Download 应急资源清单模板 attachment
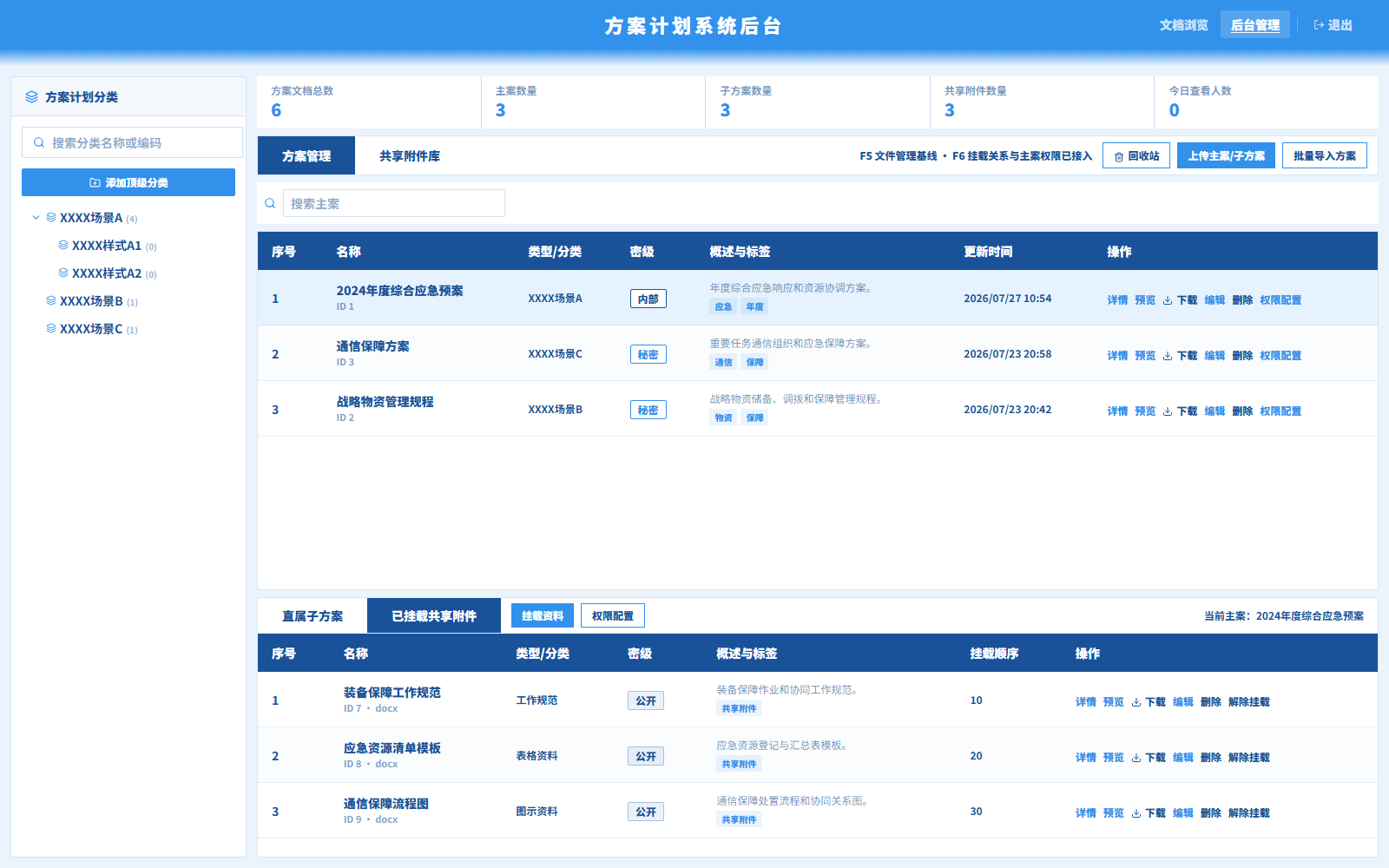Image resolution: width=1389 pixels, height=868 pixels. pos(1149,758)
